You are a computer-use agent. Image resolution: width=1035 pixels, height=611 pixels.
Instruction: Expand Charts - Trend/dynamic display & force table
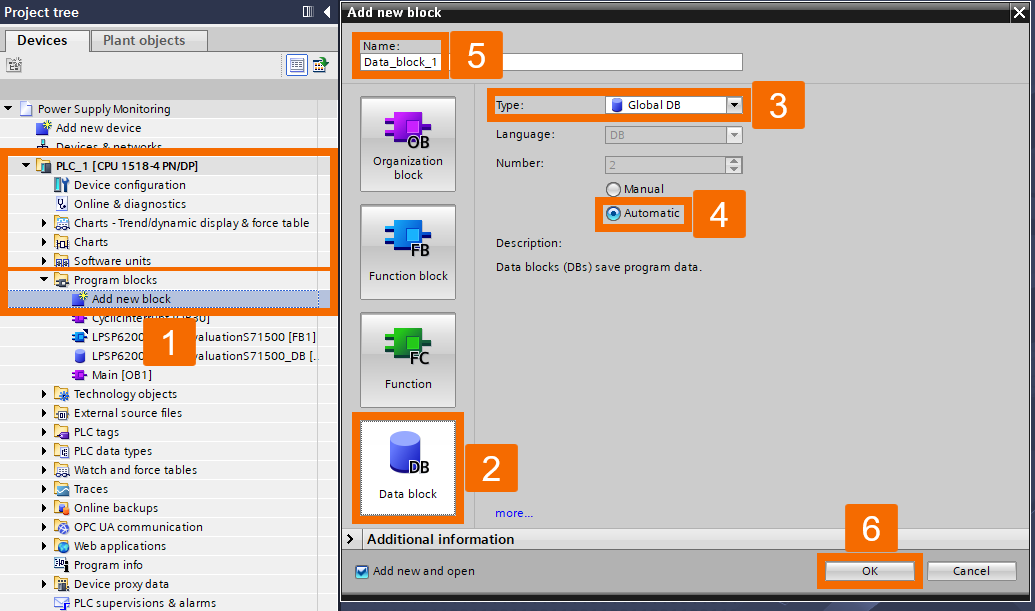coord(44,223)
